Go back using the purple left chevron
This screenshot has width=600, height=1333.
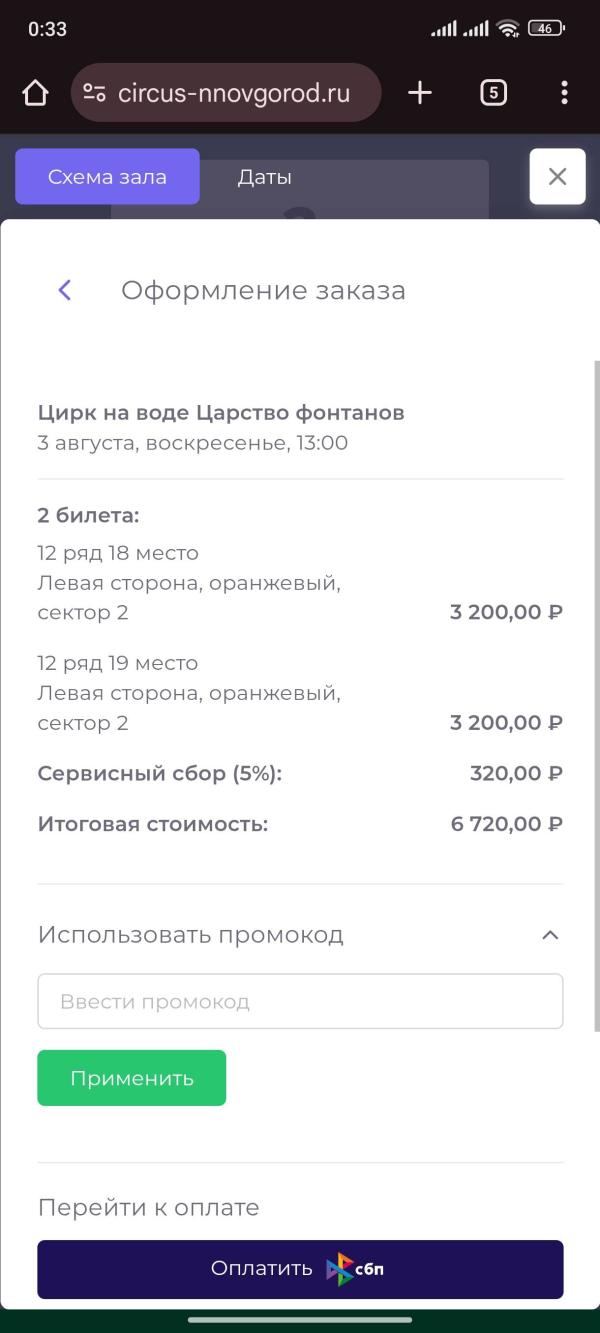tap(65, 291)
